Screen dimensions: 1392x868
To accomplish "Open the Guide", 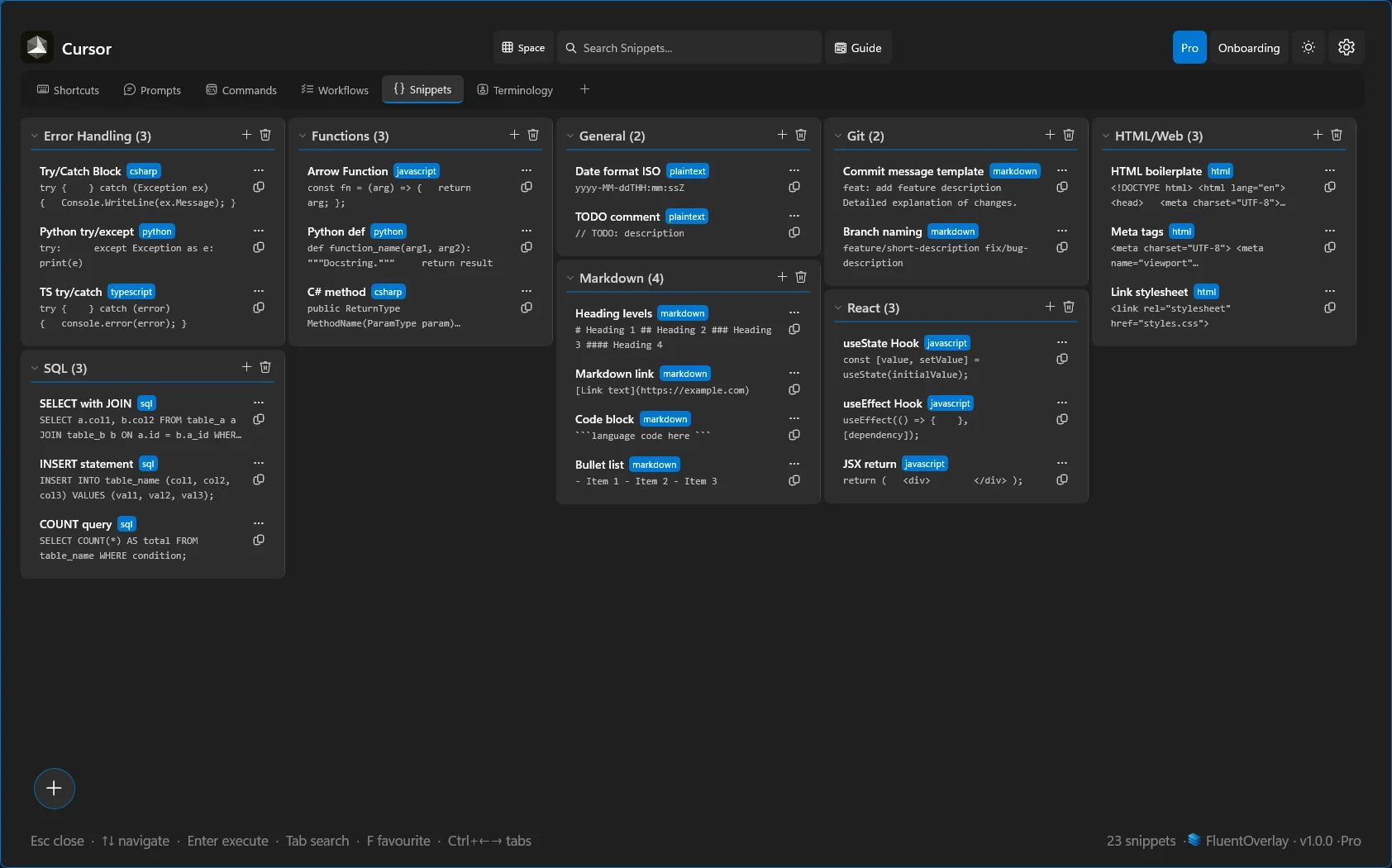I will click(x=858, y=47).
